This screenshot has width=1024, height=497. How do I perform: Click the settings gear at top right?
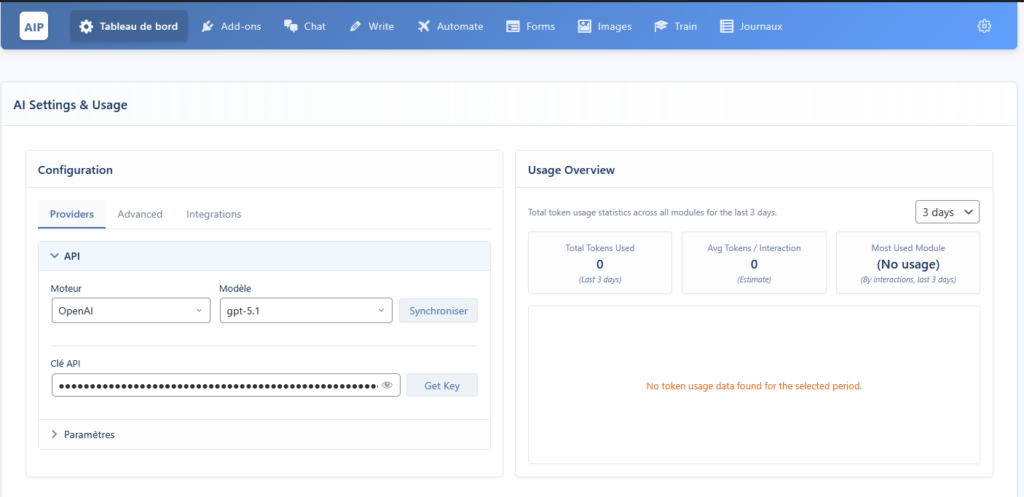pyautogui.click(x=984, y=26)
